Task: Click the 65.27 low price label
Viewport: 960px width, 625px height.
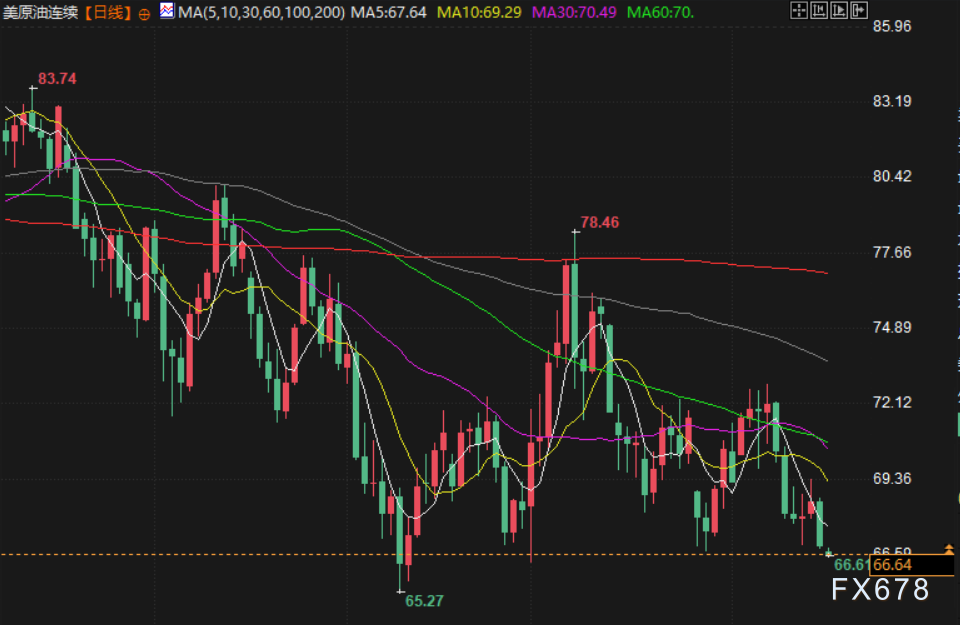Action: pos(424,600)
